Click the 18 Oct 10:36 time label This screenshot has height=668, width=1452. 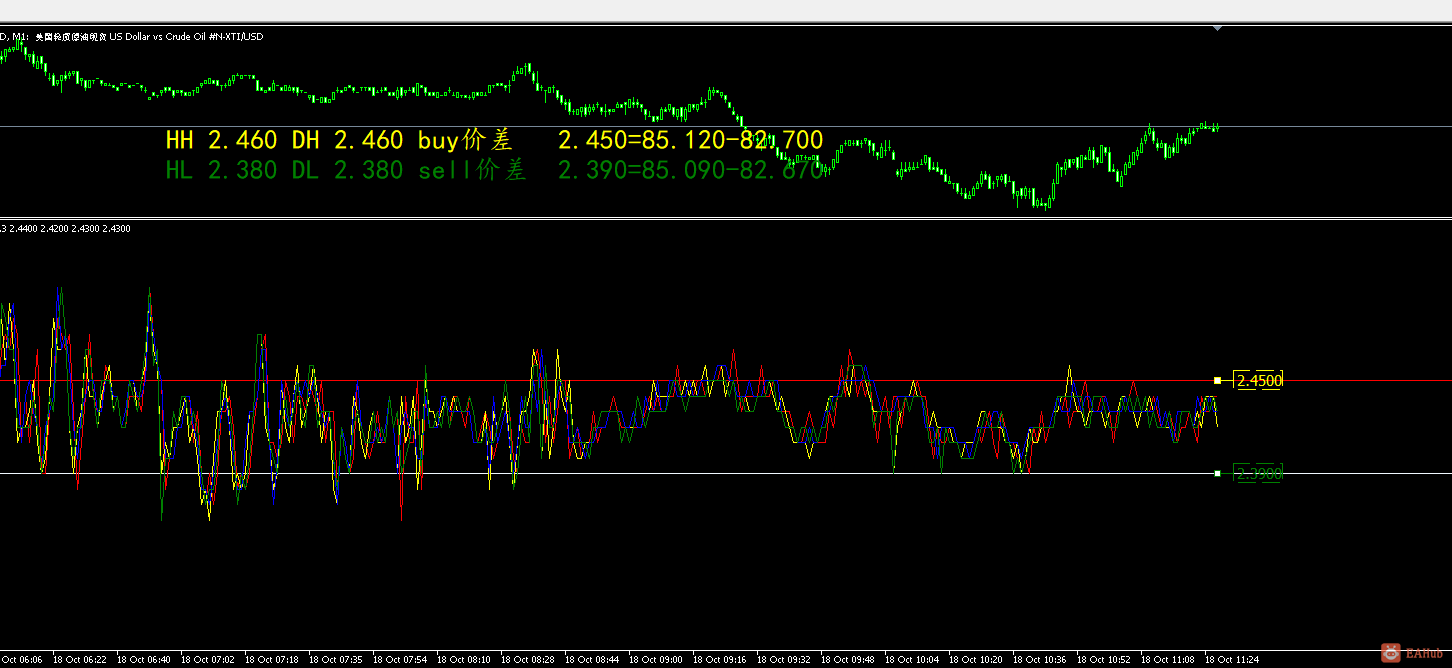click(1039, 660)
